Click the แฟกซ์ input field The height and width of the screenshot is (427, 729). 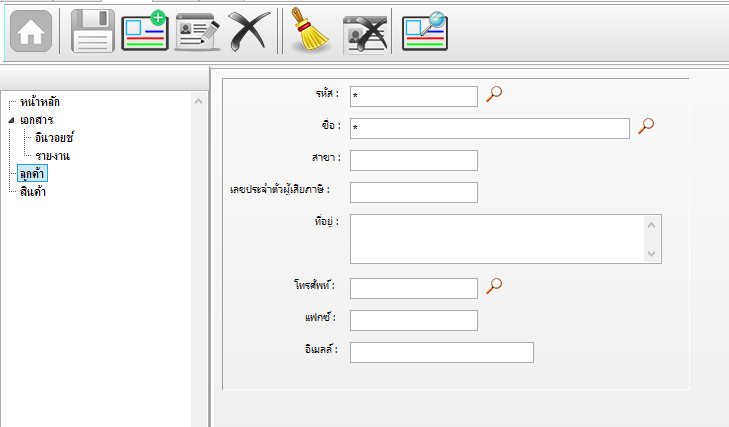point(414,320)
